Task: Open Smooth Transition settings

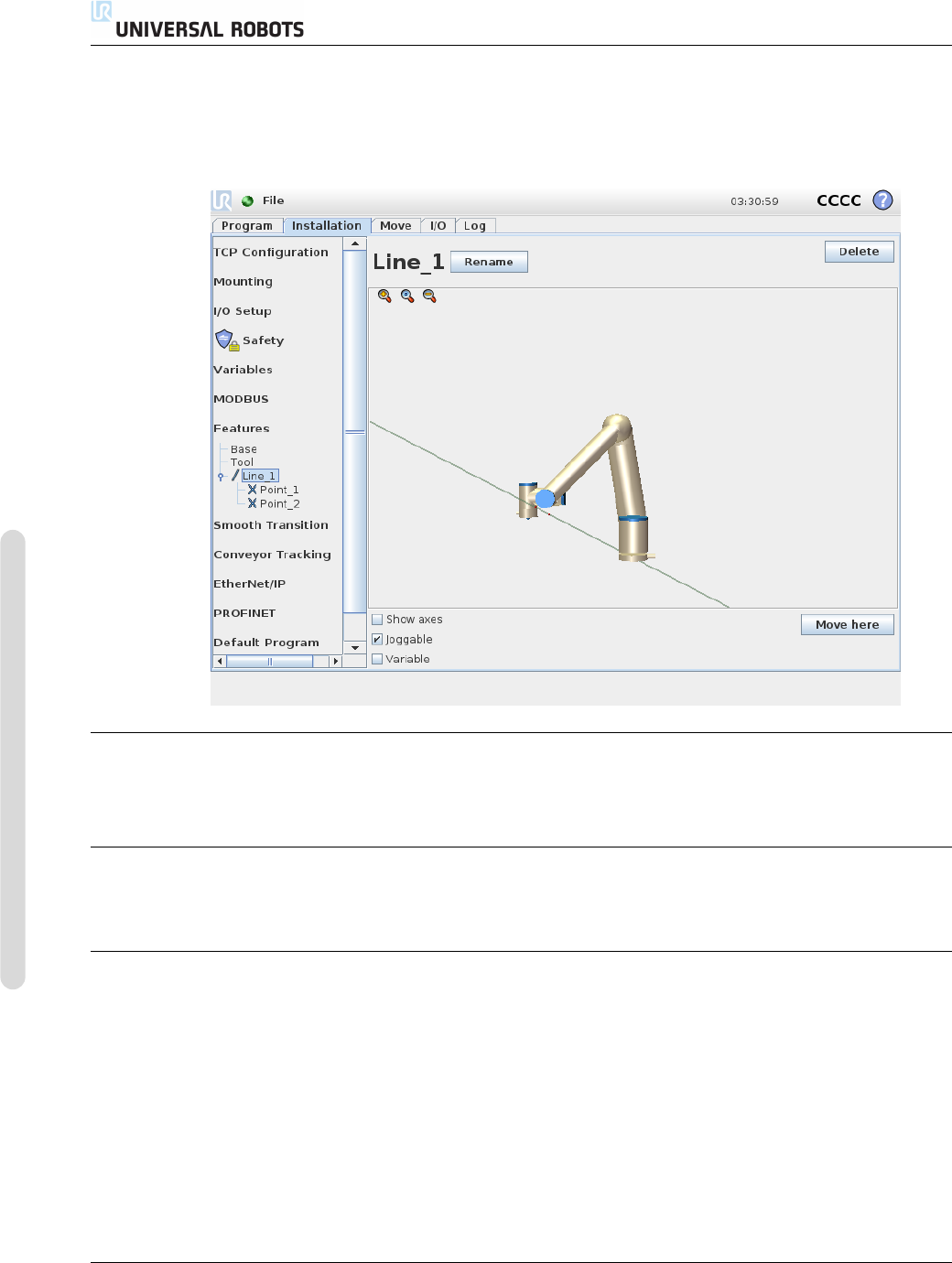Action: pos(271,525)
